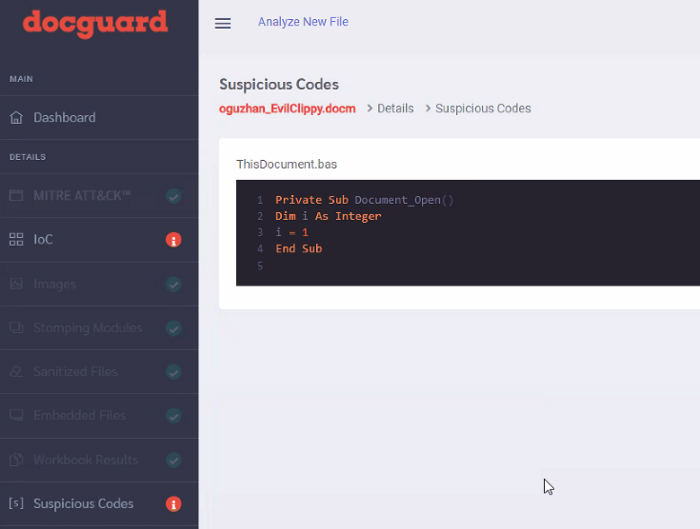The image size is (700, 529).
Task: Click the Dashboard home icon
Action: [x=16, y=117]
